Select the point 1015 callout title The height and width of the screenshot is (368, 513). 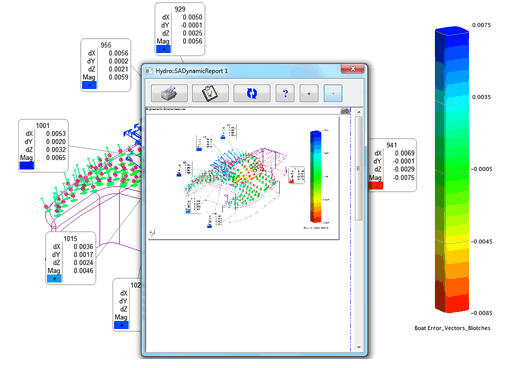point(70,239)
